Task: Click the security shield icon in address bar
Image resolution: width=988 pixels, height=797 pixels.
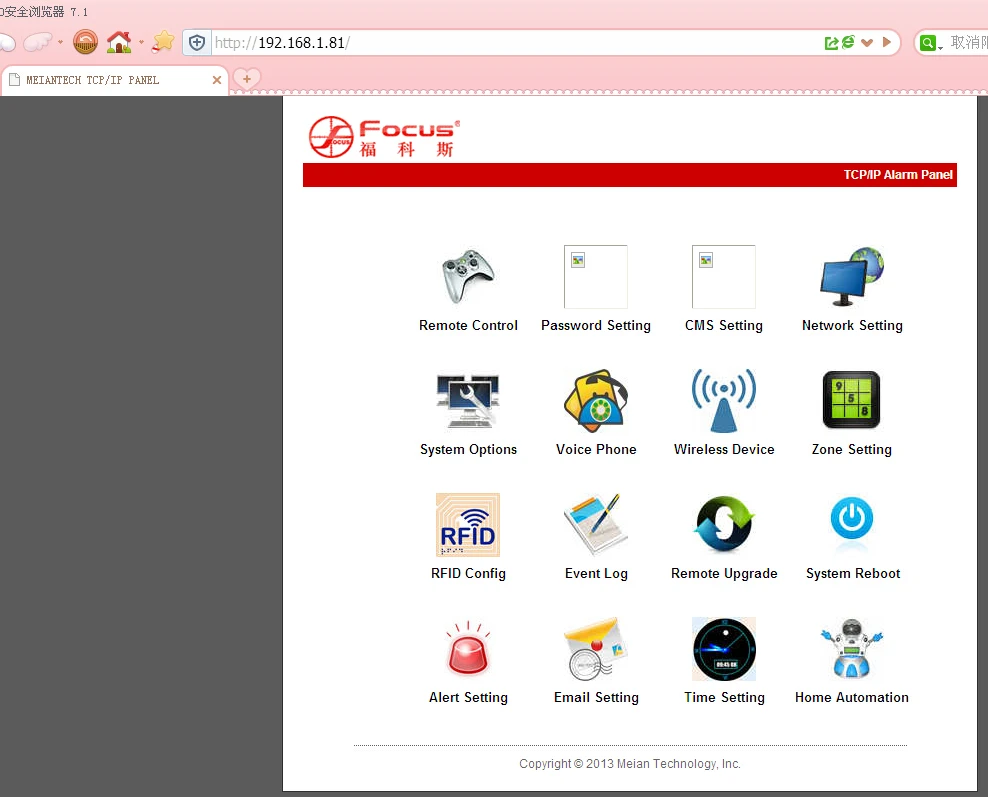Action: [197, 43]
